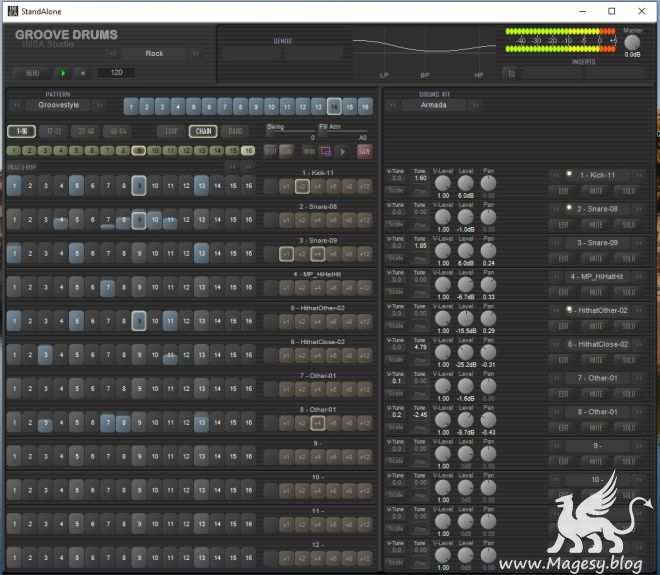The height and width of the screenshot is (575, 660).
Task: Click the HP filter label under curve
Action: point(479,76)
